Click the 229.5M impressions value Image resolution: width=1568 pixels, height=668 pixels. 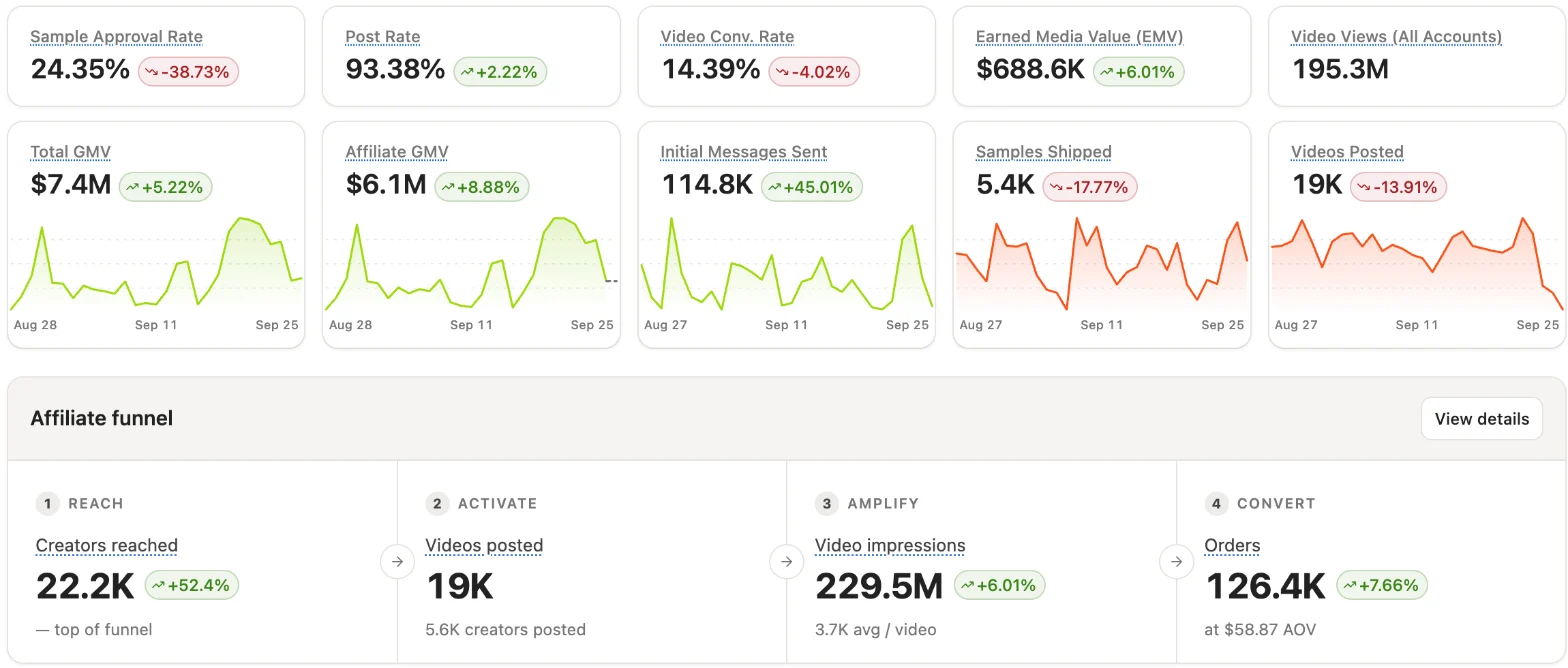click(x=879, y=586)
